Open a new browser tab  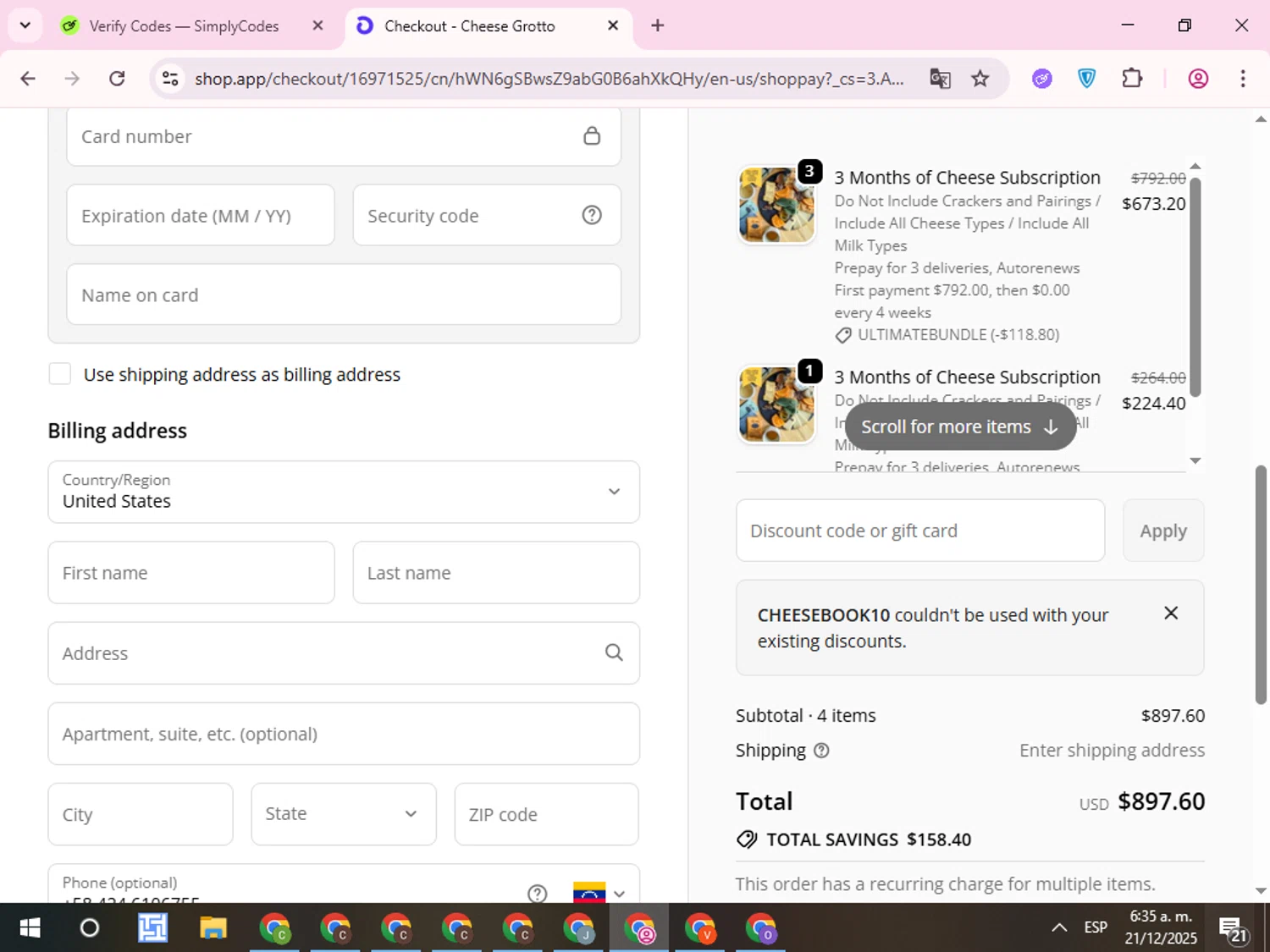pos(657,25)
